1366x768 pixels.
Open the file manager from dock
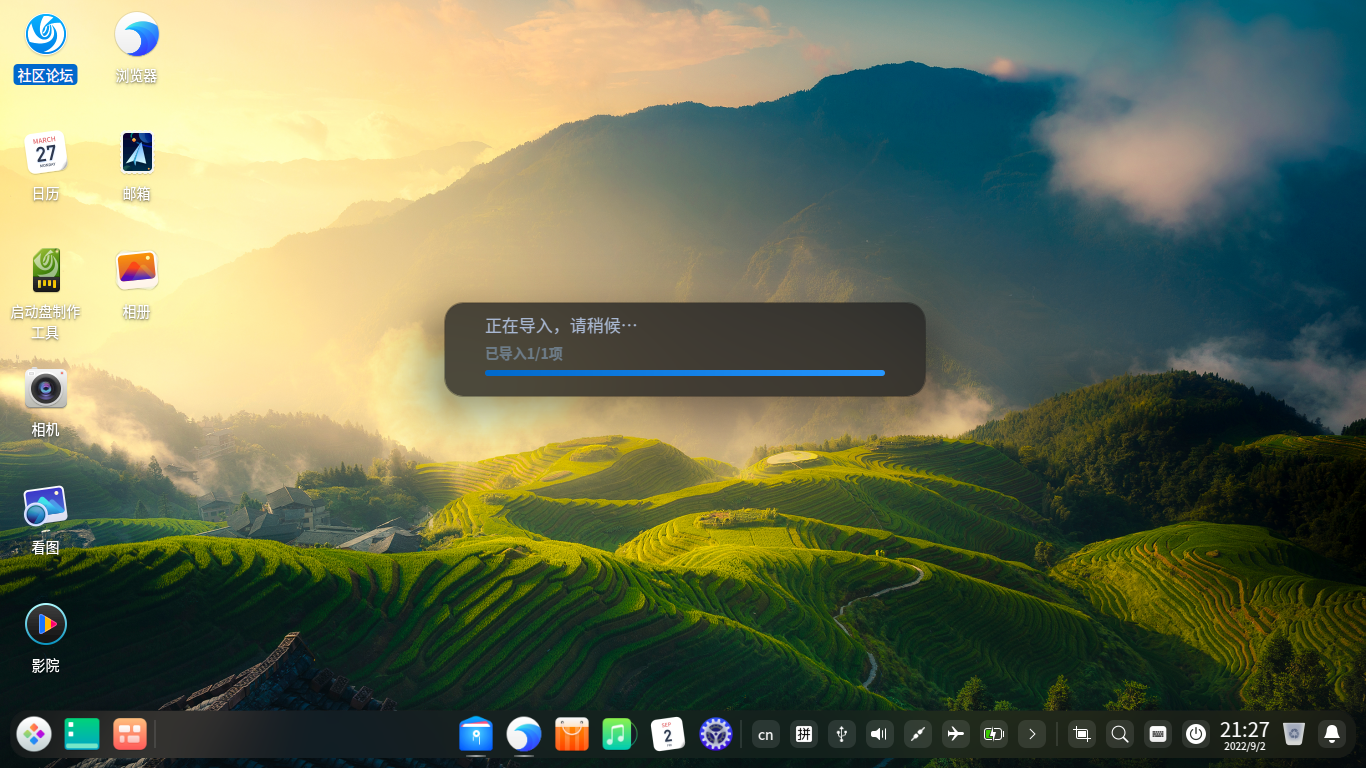pos(476,734)
